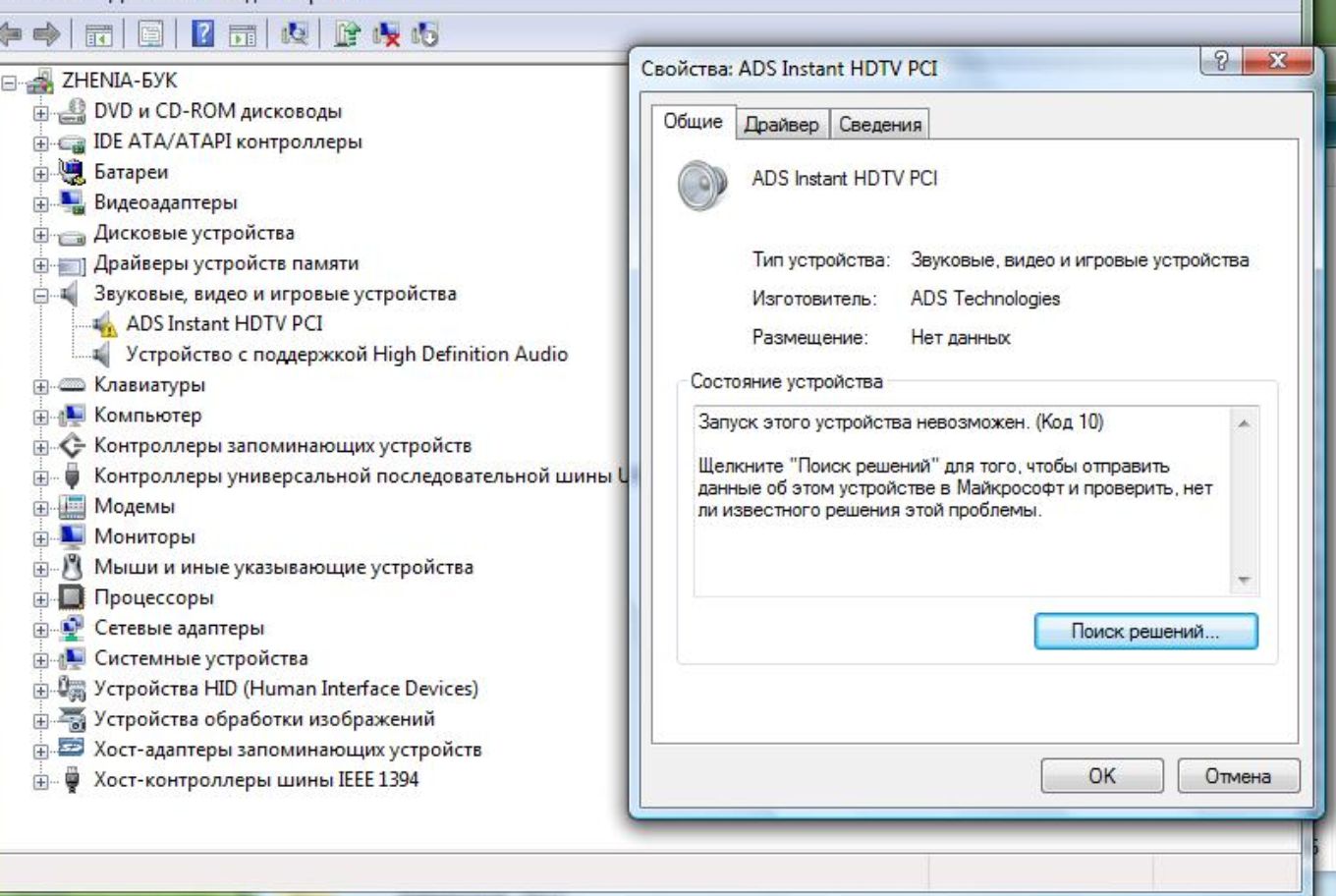Open Properties from the toolbar sheet icon

coord(150,35)
